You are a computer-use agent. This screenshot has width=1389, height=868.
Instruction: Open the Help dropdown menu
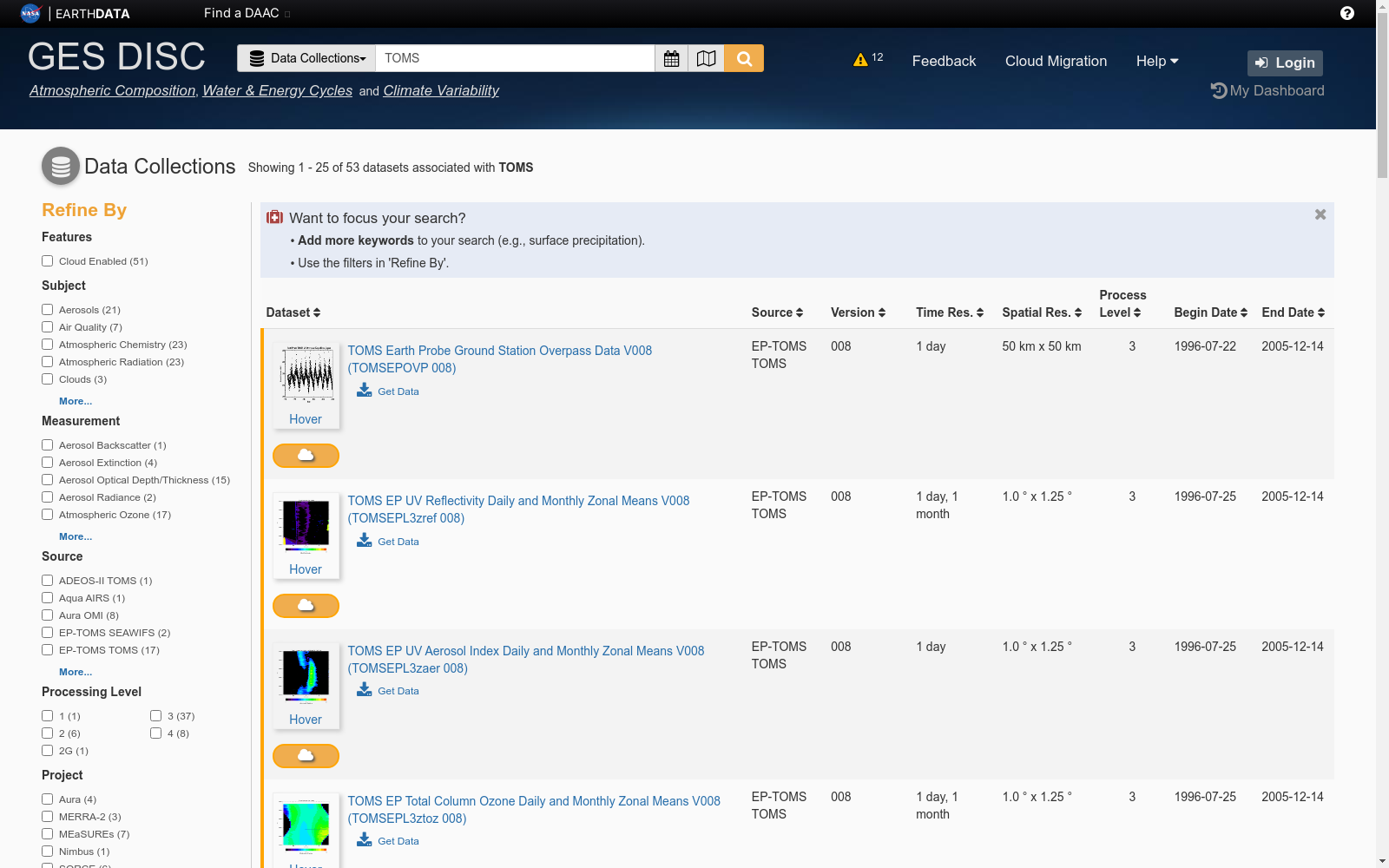[x=1157, y=61]
